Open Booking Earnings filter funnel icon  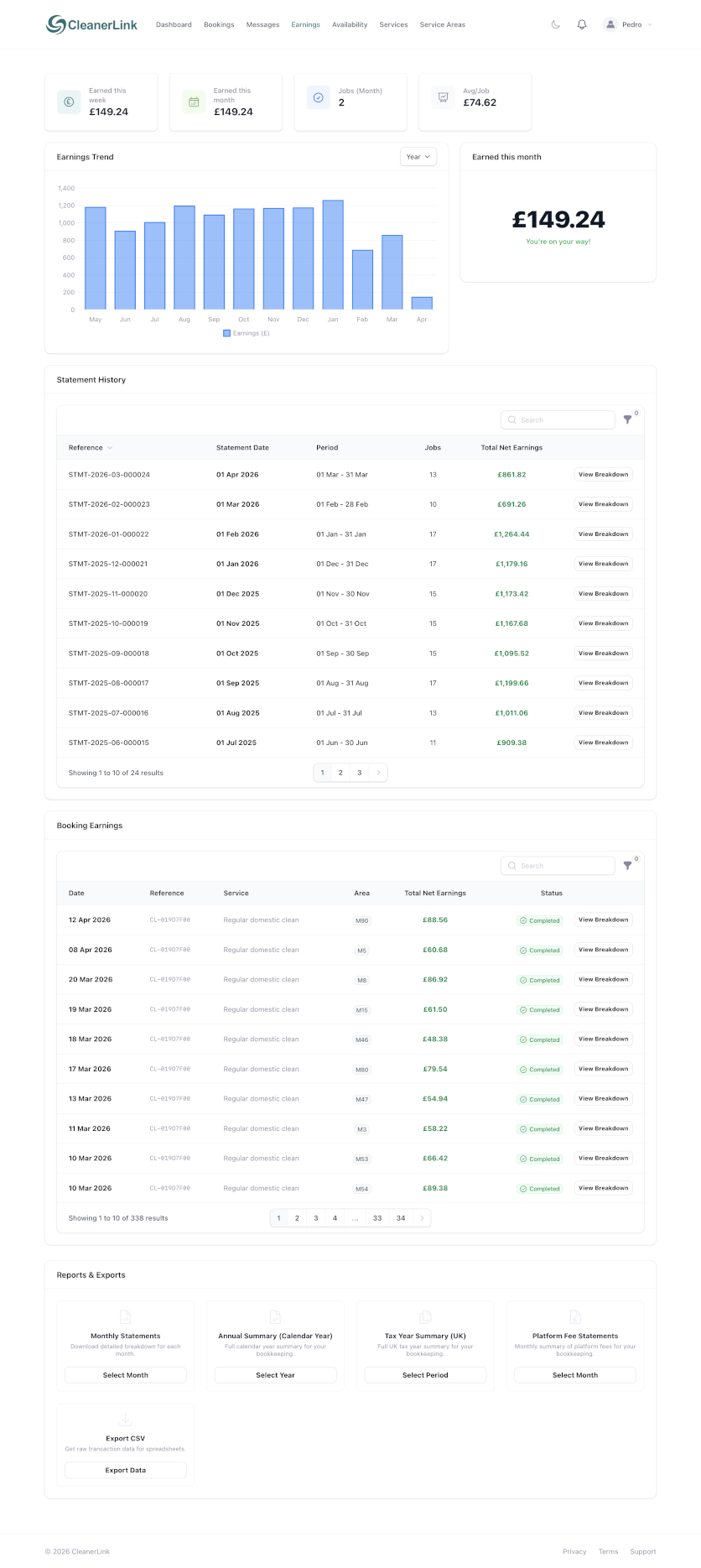click(628, 865)
